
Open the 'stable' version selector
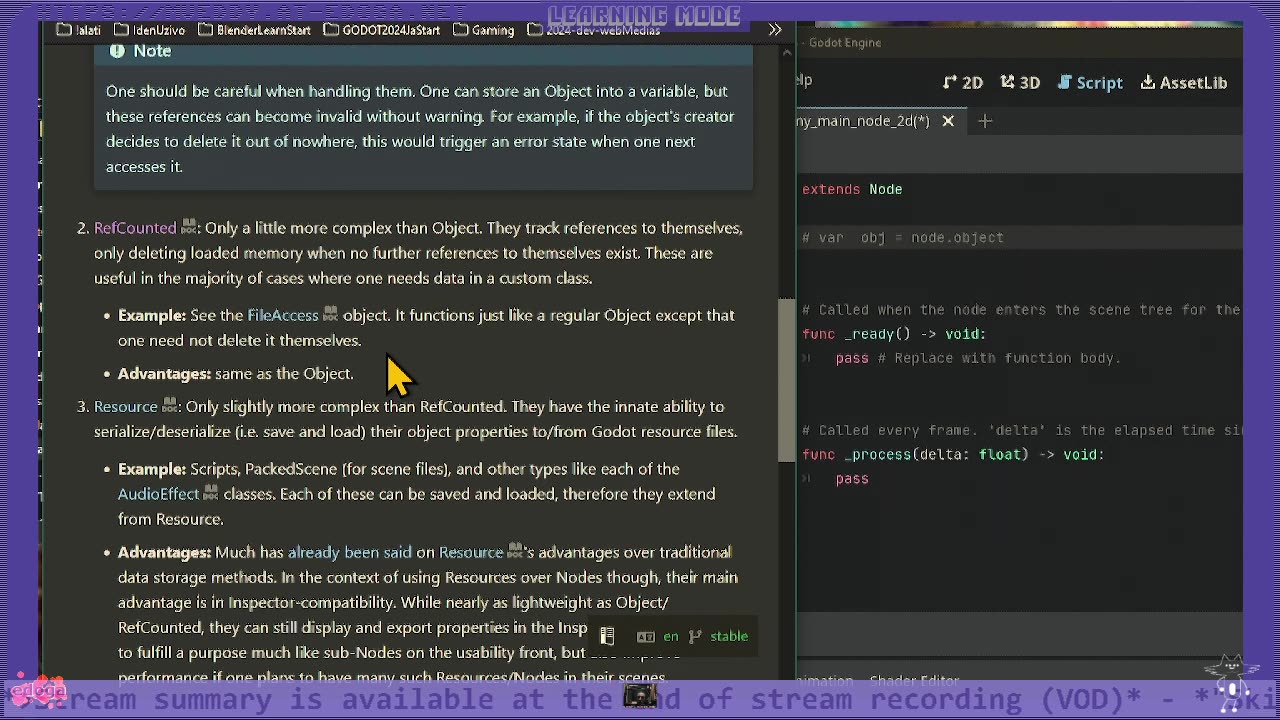729,636
